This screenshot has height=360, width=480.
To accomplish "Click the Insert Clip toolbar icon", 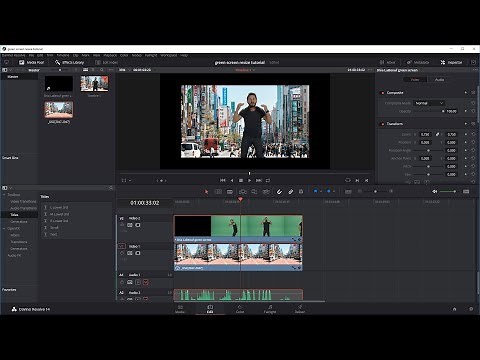I will point(243,192).
